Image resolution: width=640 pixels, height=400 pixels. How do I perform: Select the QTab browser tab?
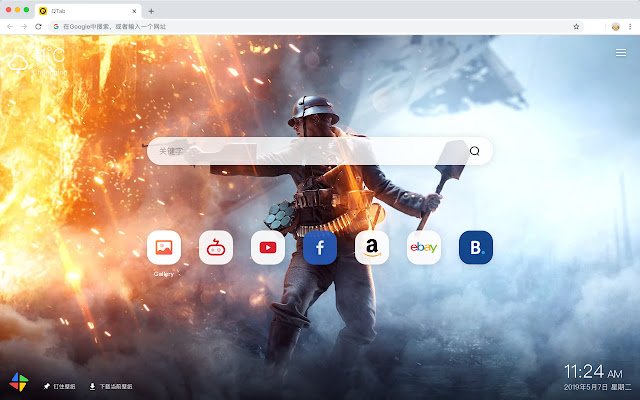pos(88,11)
